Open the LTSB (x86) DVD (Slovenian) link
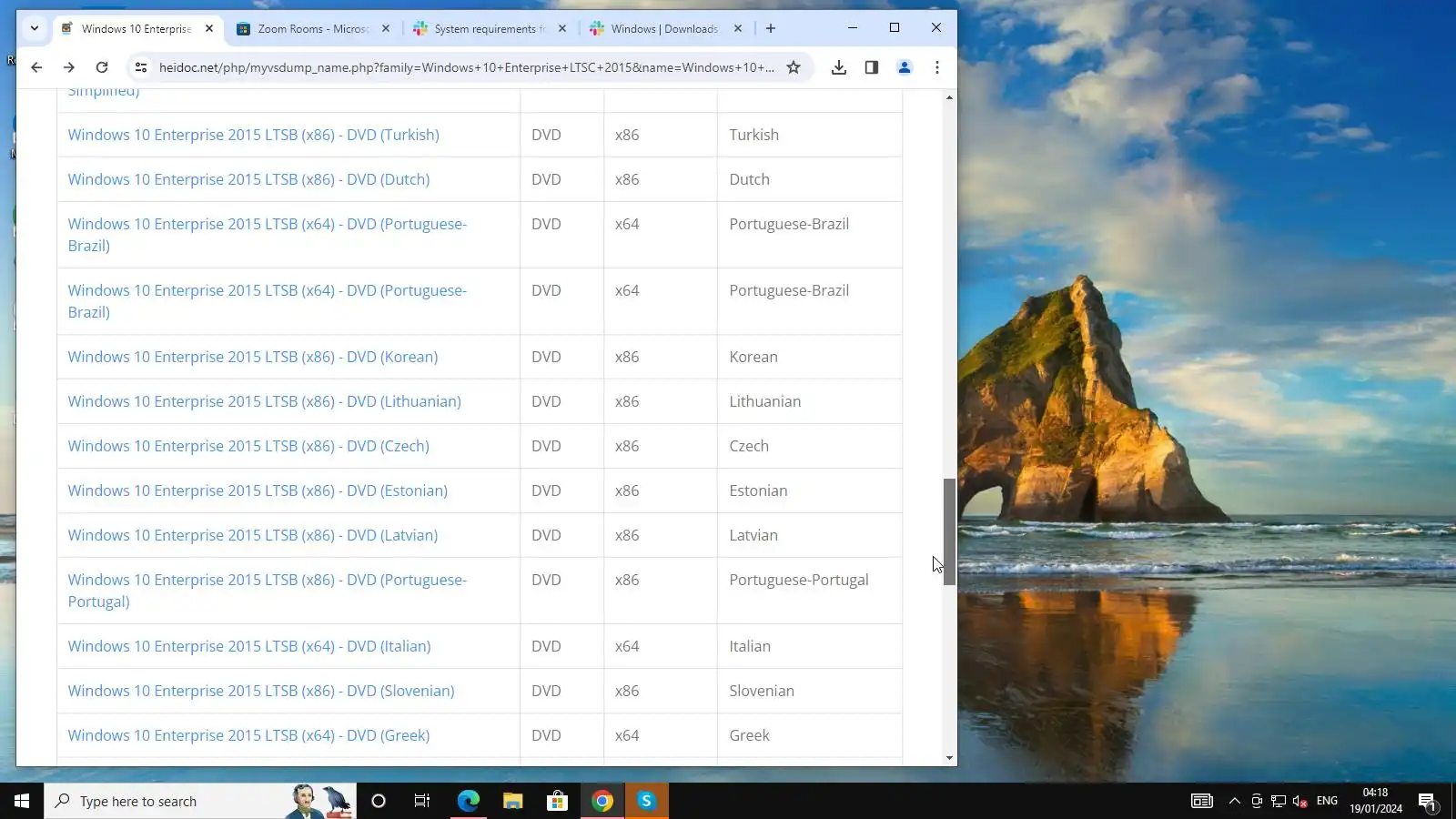The width and height of the screenshot is (1456, 819). click(261, 691)
